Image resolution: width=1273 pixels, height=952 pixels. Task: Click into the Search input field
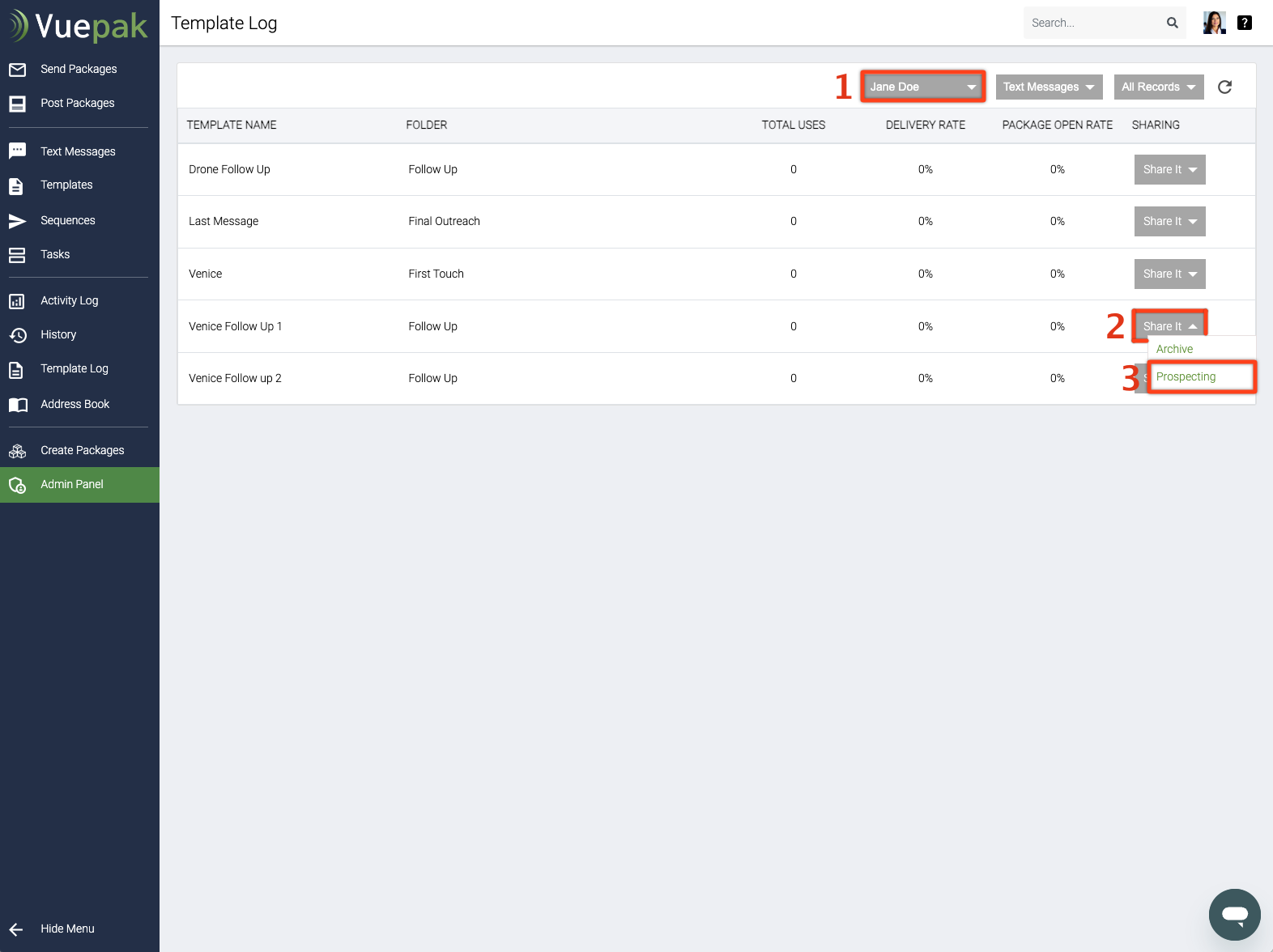[x=1093, y=23]
